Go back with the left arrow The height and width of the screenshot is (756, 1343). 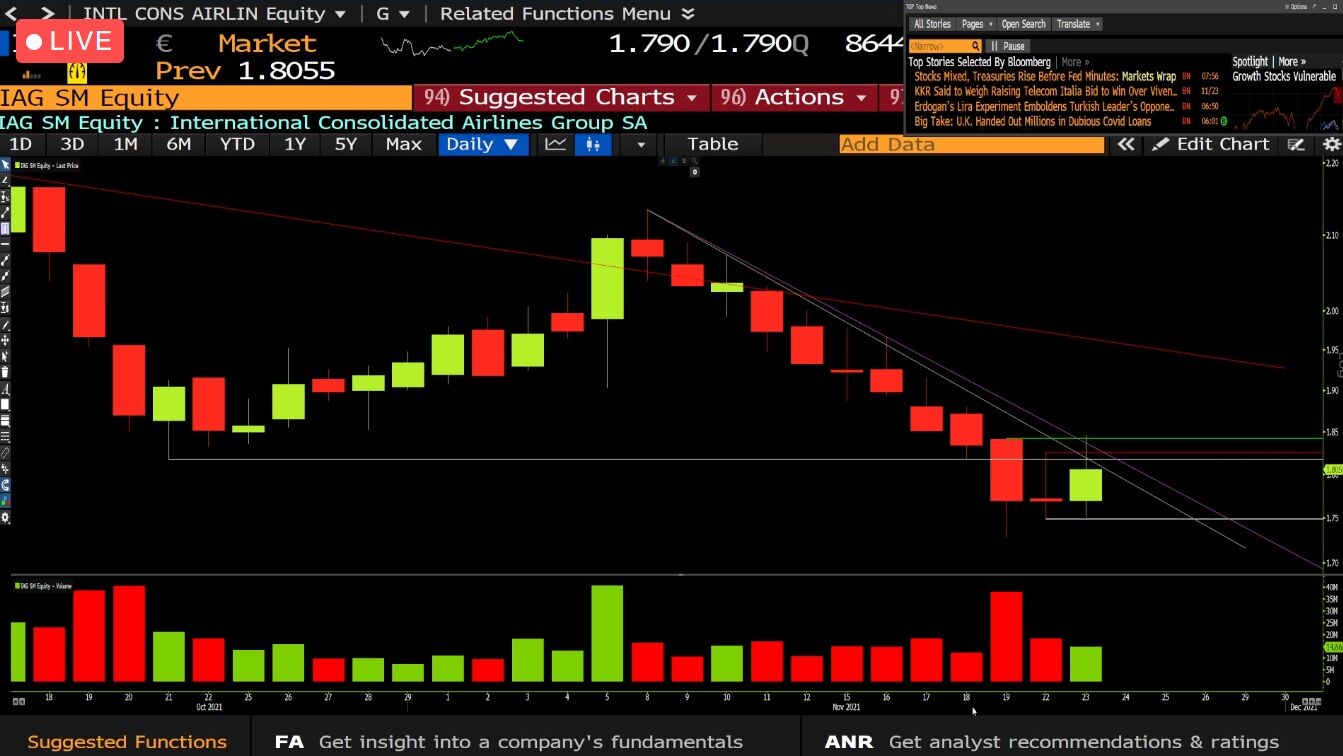point(12,13)
